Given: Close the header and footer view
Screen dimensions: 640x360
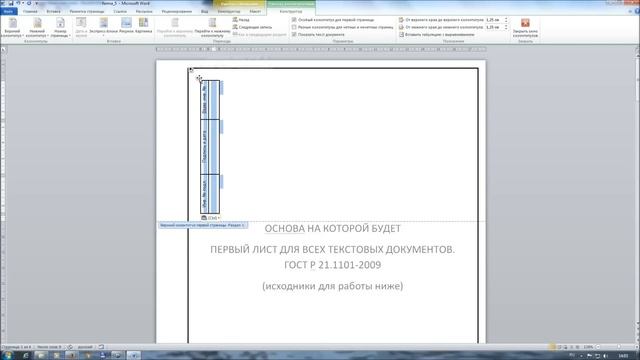Looking at the screenshot, I should point(525,28).
